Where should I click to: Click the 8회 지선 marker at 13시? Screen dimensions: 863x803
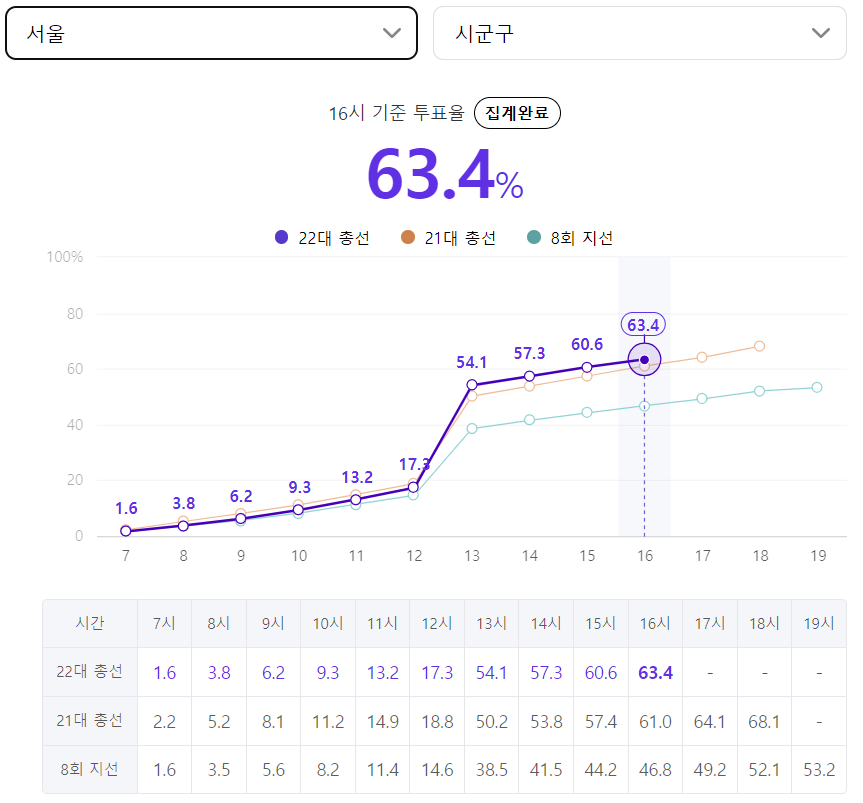click(x=472, y=428)
